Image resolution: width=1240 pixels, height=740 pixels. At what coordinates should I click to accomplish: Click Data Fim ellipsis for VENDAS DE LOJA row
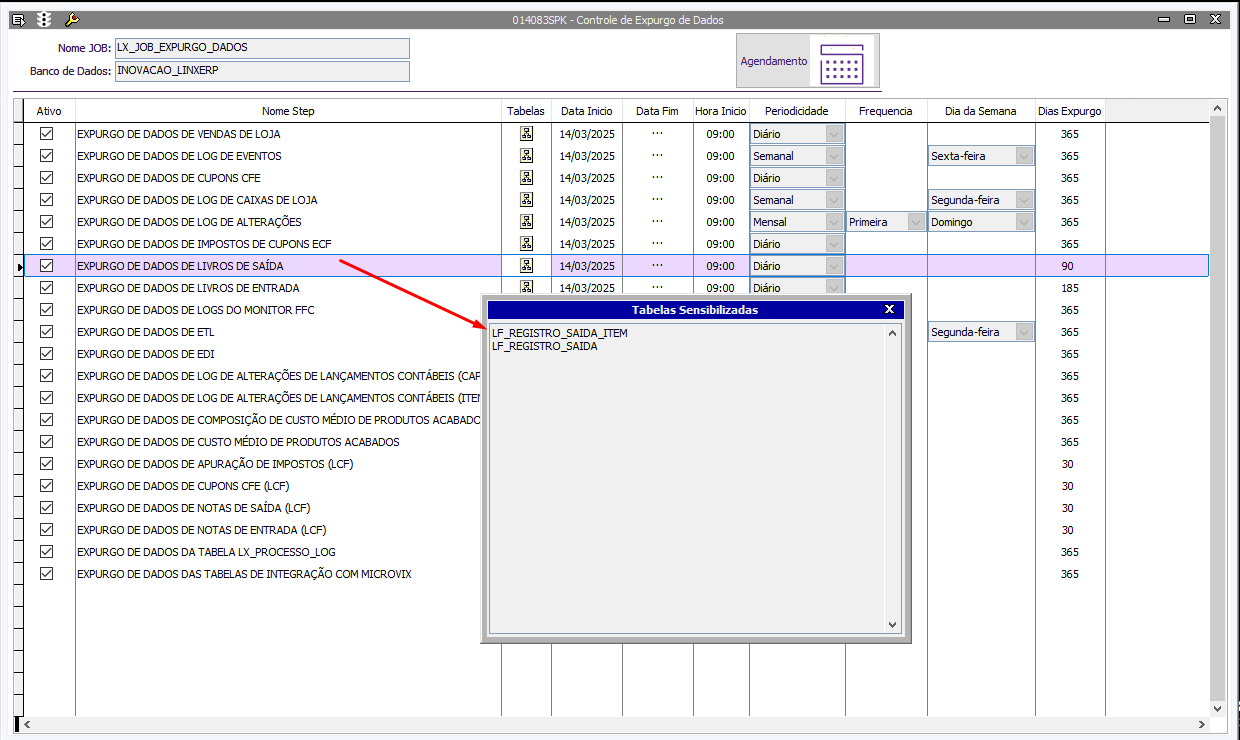click(x=657, y=134)
